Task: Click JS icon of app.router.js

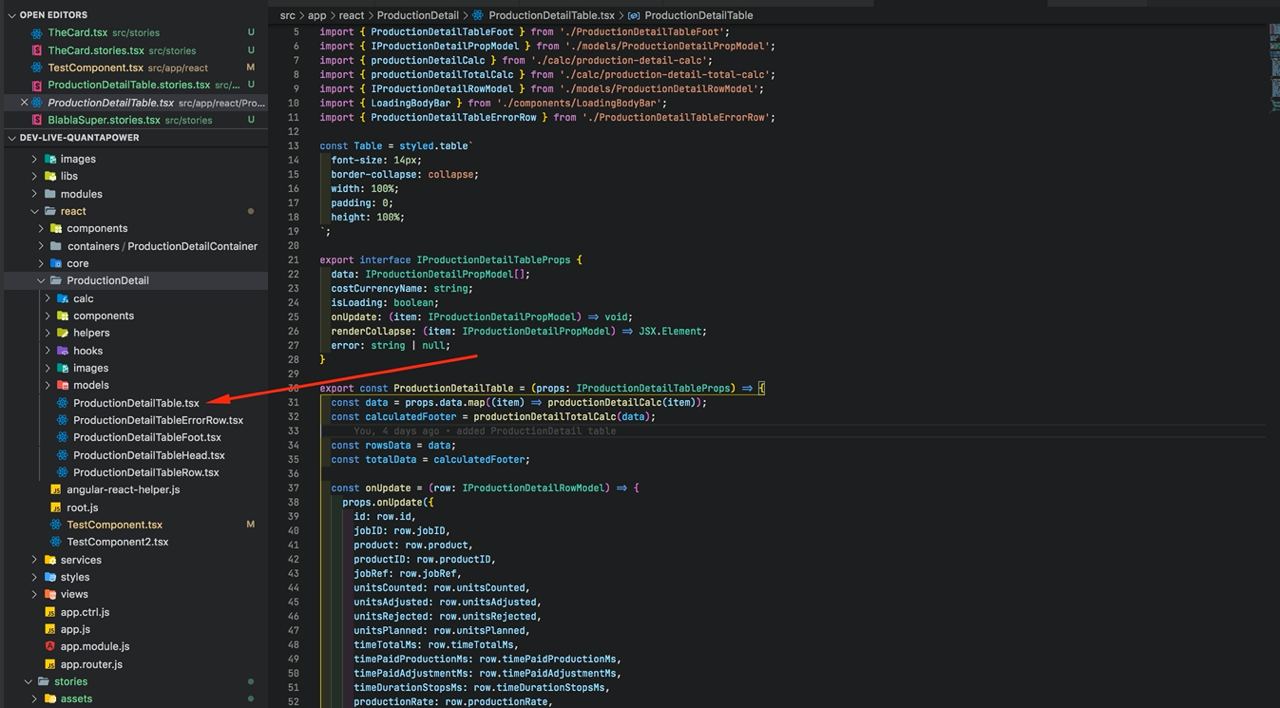Action: [x=50, y=664]
